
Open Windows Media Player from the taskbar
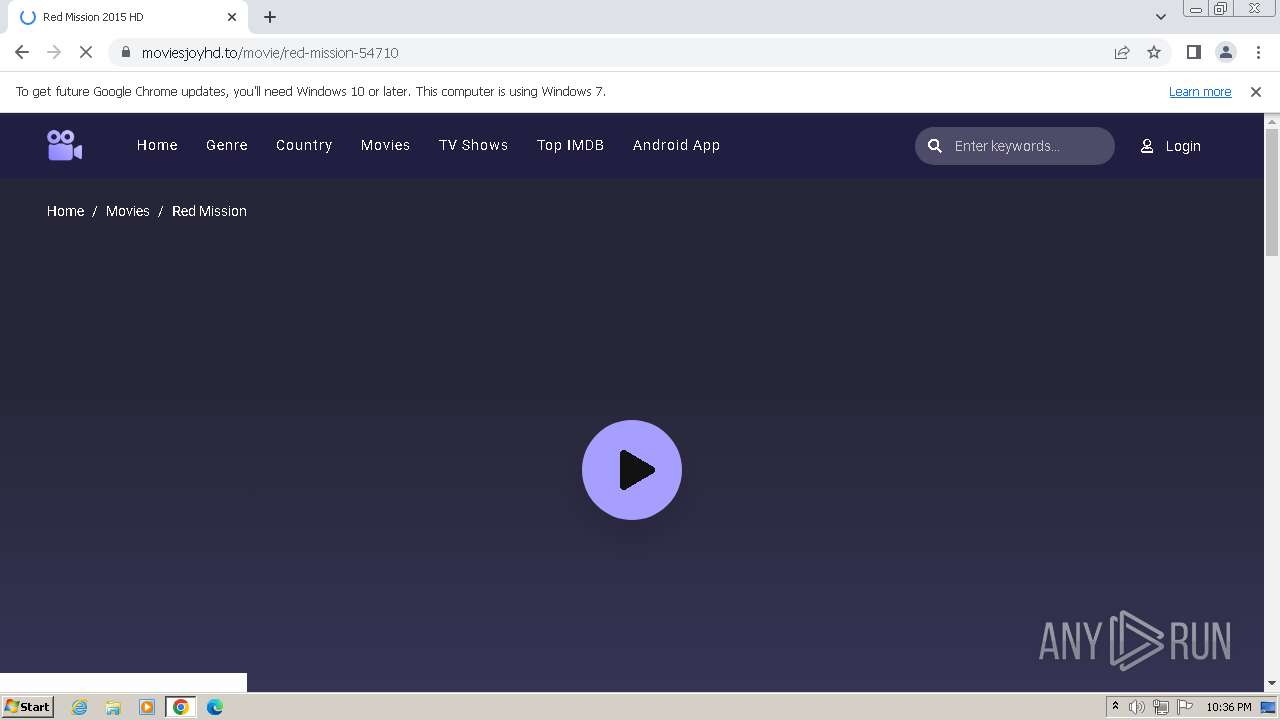point(147,707)
